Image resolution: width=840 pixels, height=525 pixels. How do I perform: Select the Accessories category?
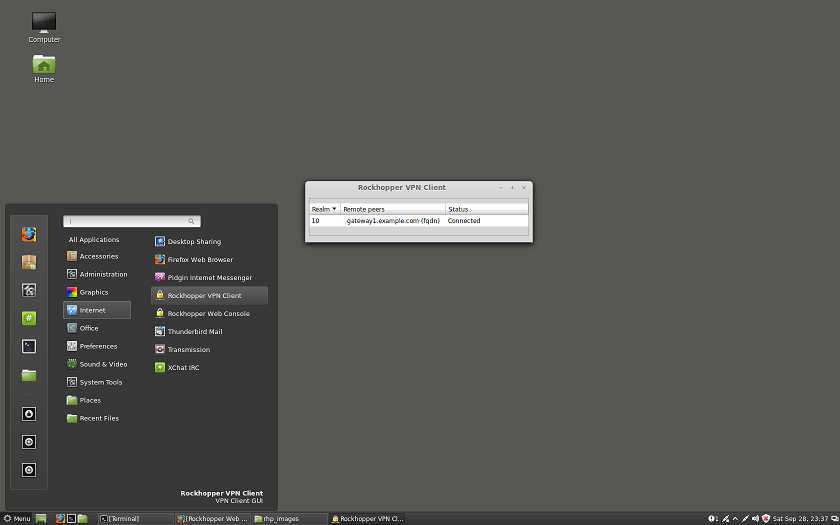98,256
